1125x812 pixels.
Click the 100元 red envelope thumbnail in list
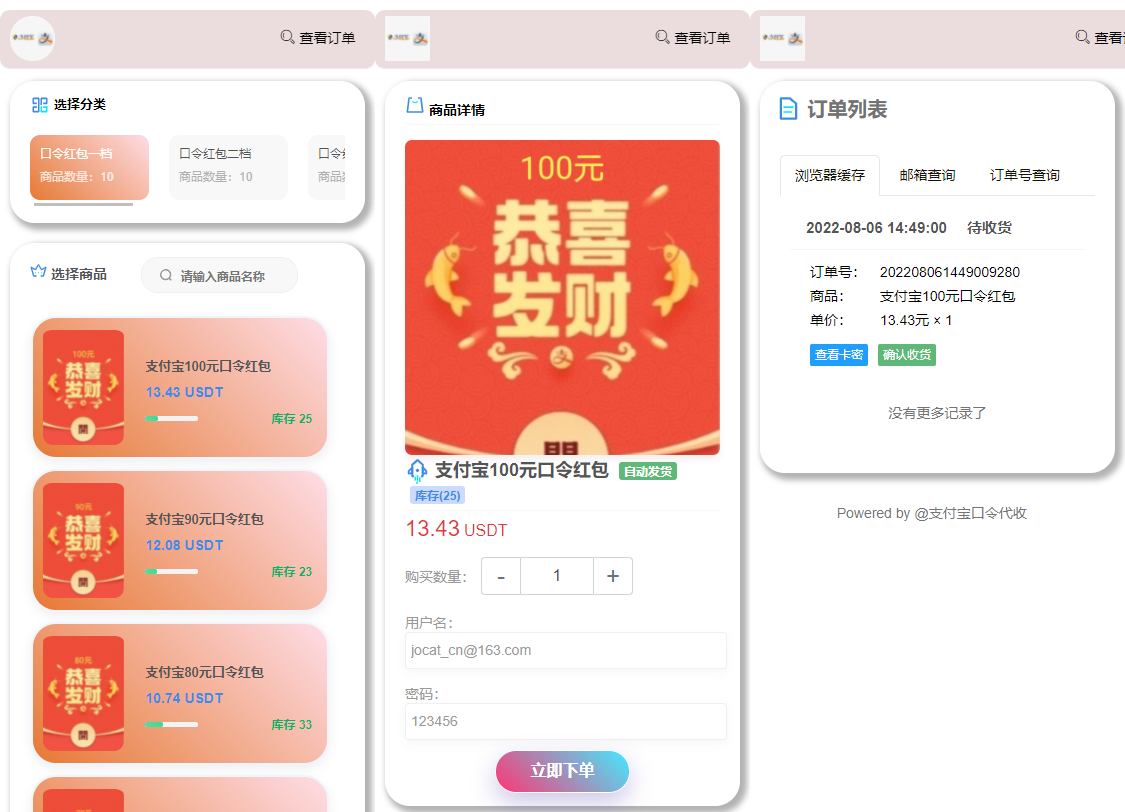tap(83, 387)
